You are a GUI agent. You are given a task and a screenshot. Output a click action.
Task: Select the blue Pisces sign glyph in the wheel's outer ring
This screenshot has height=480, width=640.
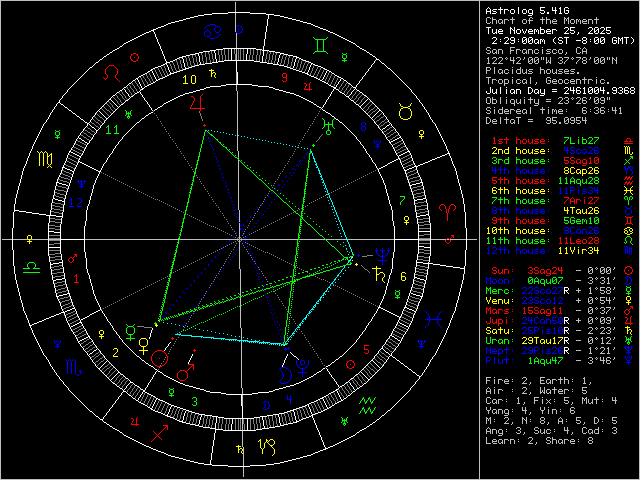point(433,320)
